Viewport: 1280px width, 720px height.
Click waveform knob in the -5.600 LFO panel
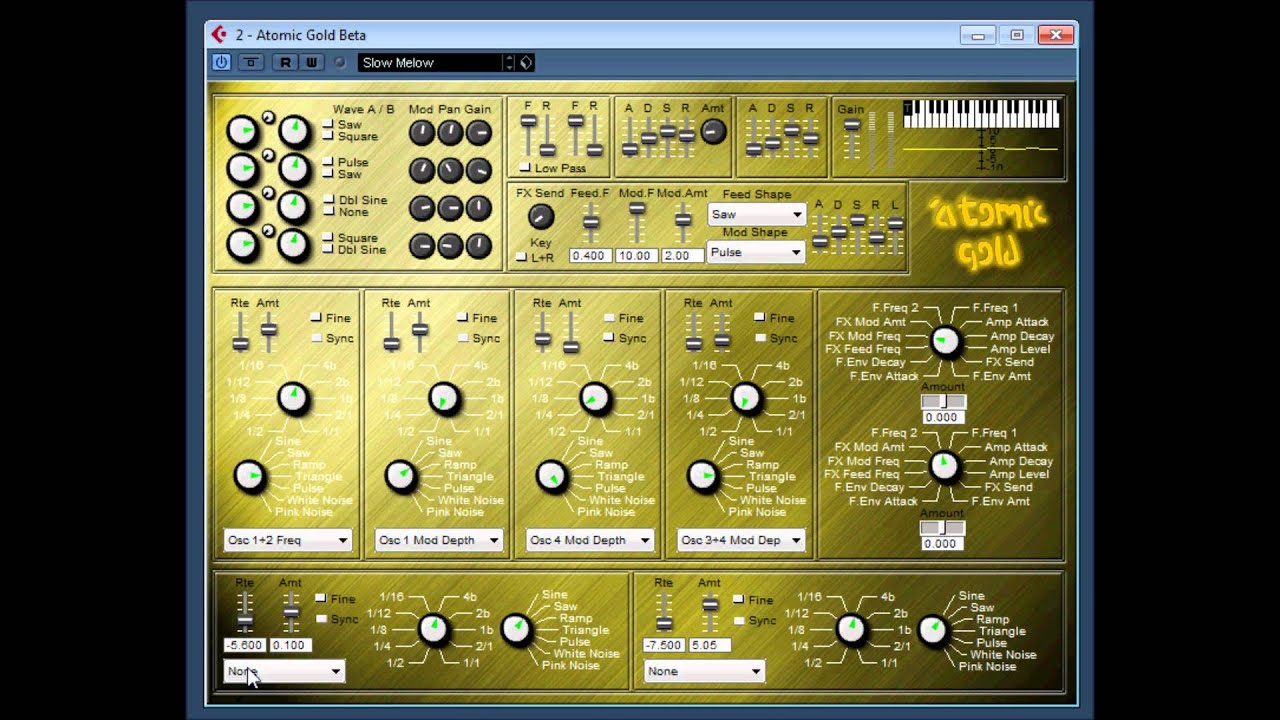516,628
